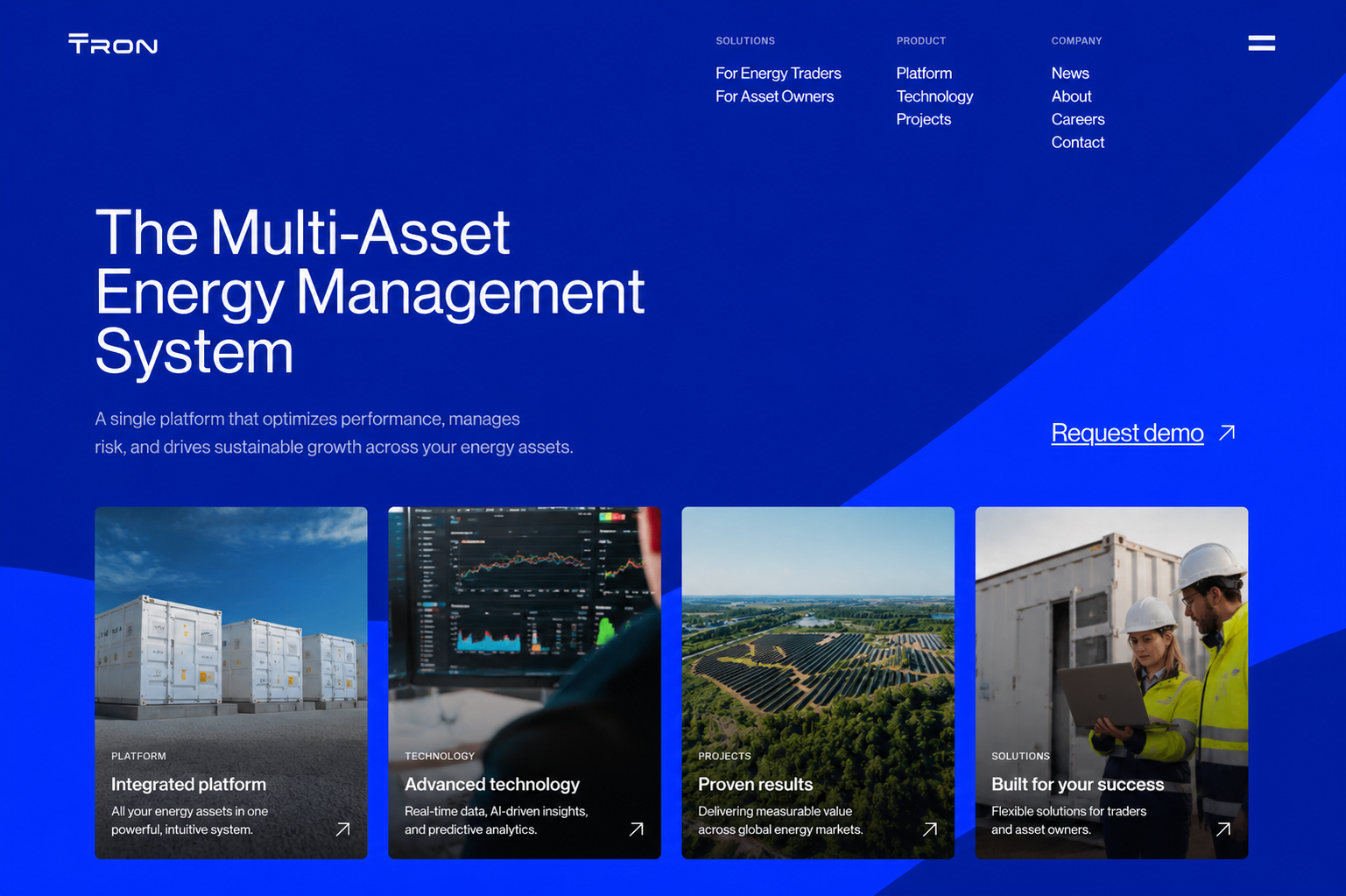Click the arrow icon beside Request demo
Image resolution: width=1346 pixels, height=896 pixels.
[x=1227, y=433]
